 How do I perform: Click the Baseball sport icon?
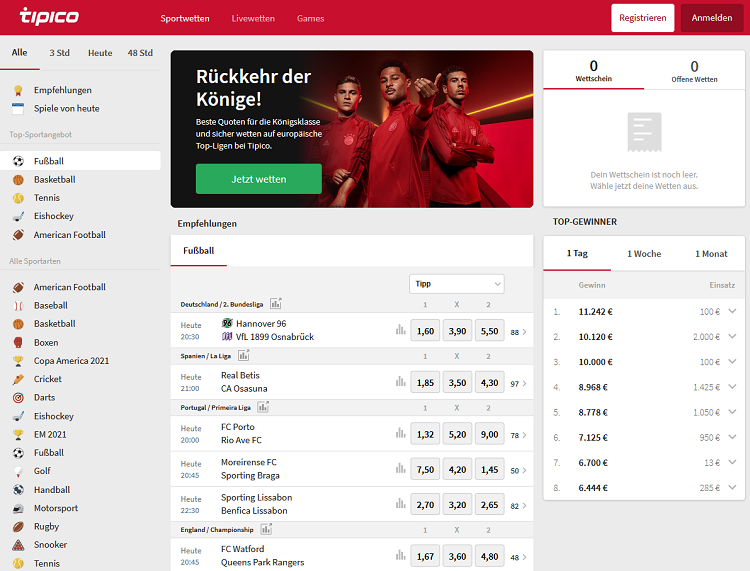pyautogui.click(x=18, y=306)
